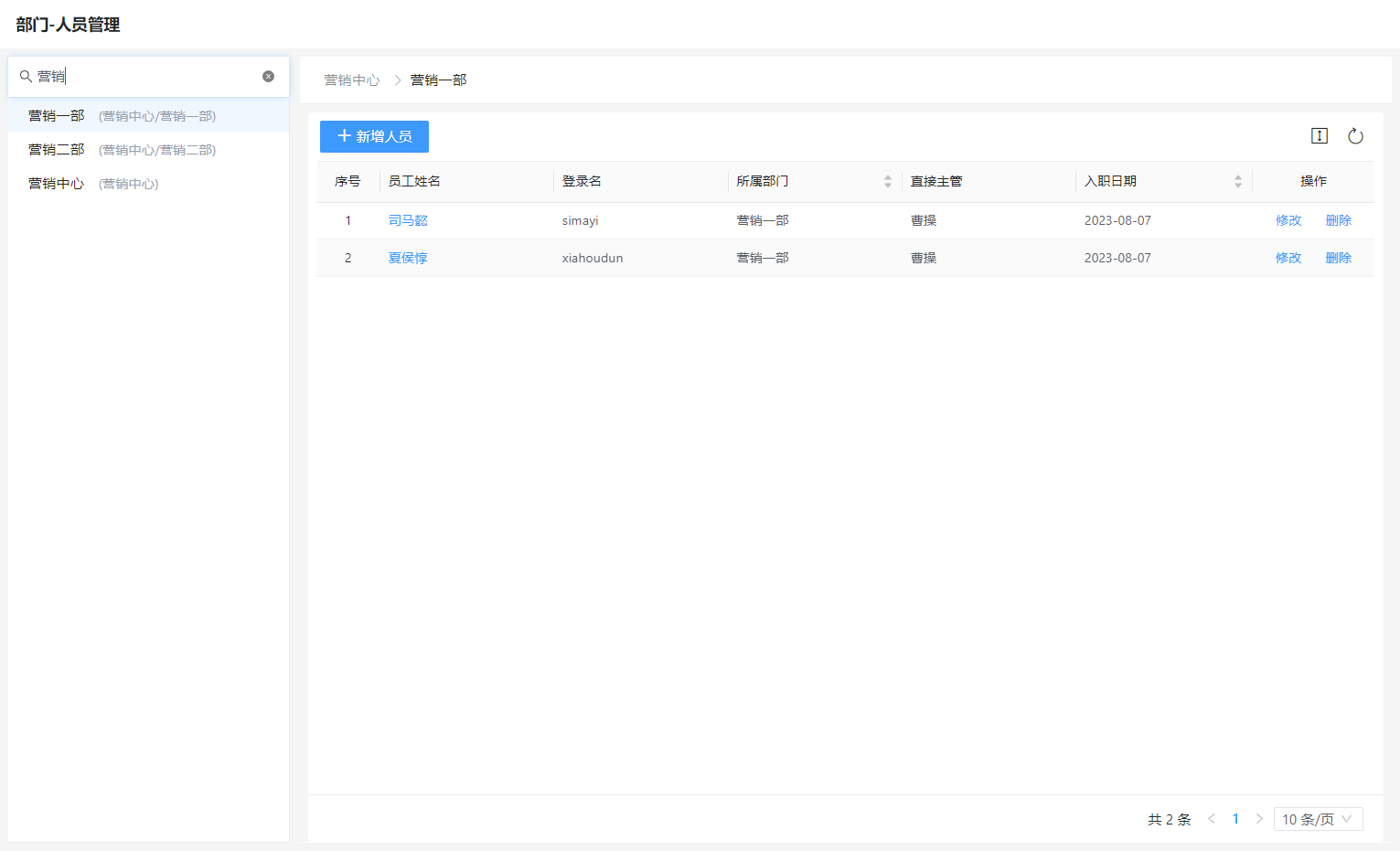Clear the department search field

click(268, 77)
